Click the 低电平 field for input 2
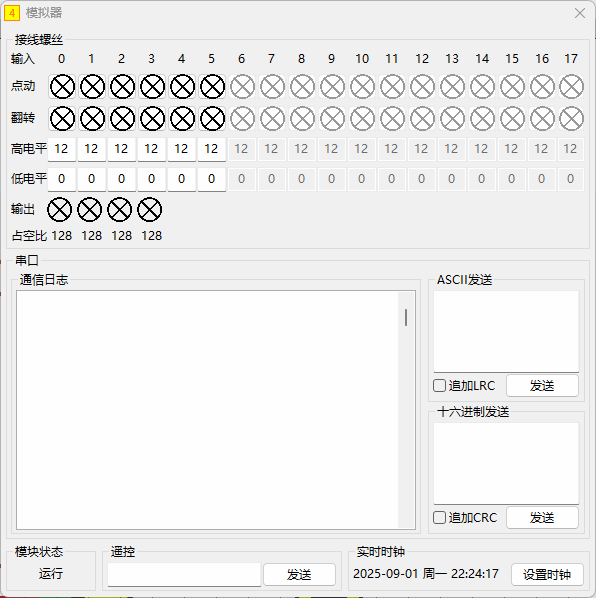Image resolution: width=596 pixels, height=598 pixels. tap(122, 179)
